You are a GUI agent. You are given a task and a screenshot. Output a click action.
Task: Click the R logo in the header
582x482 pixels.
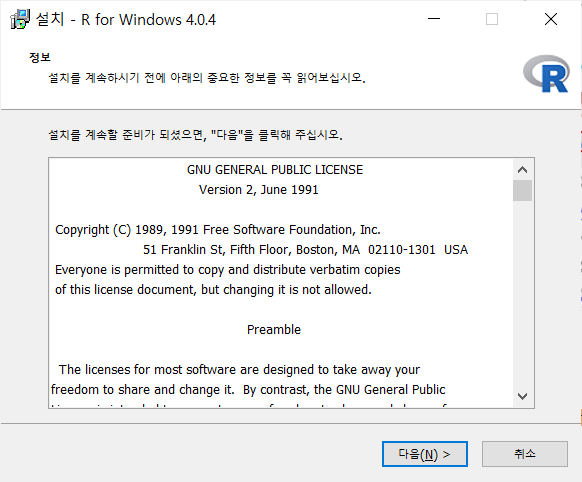click(x=546, y=74)
